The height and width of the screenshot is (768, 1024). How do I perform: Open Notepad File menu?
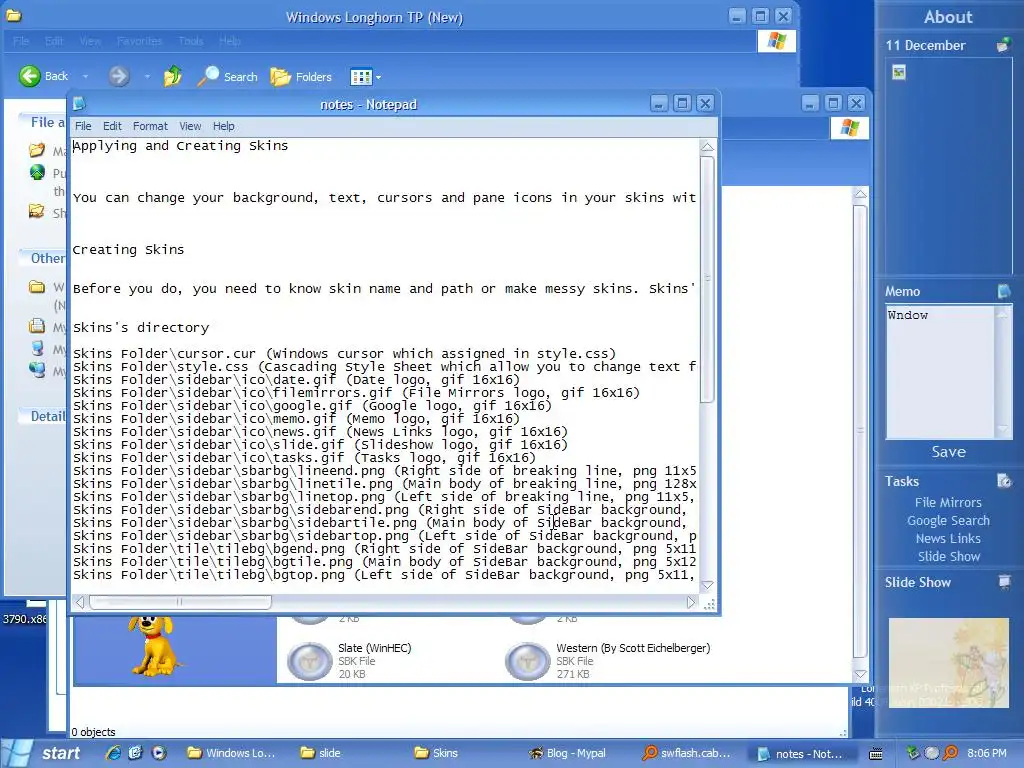click(83, 126)
